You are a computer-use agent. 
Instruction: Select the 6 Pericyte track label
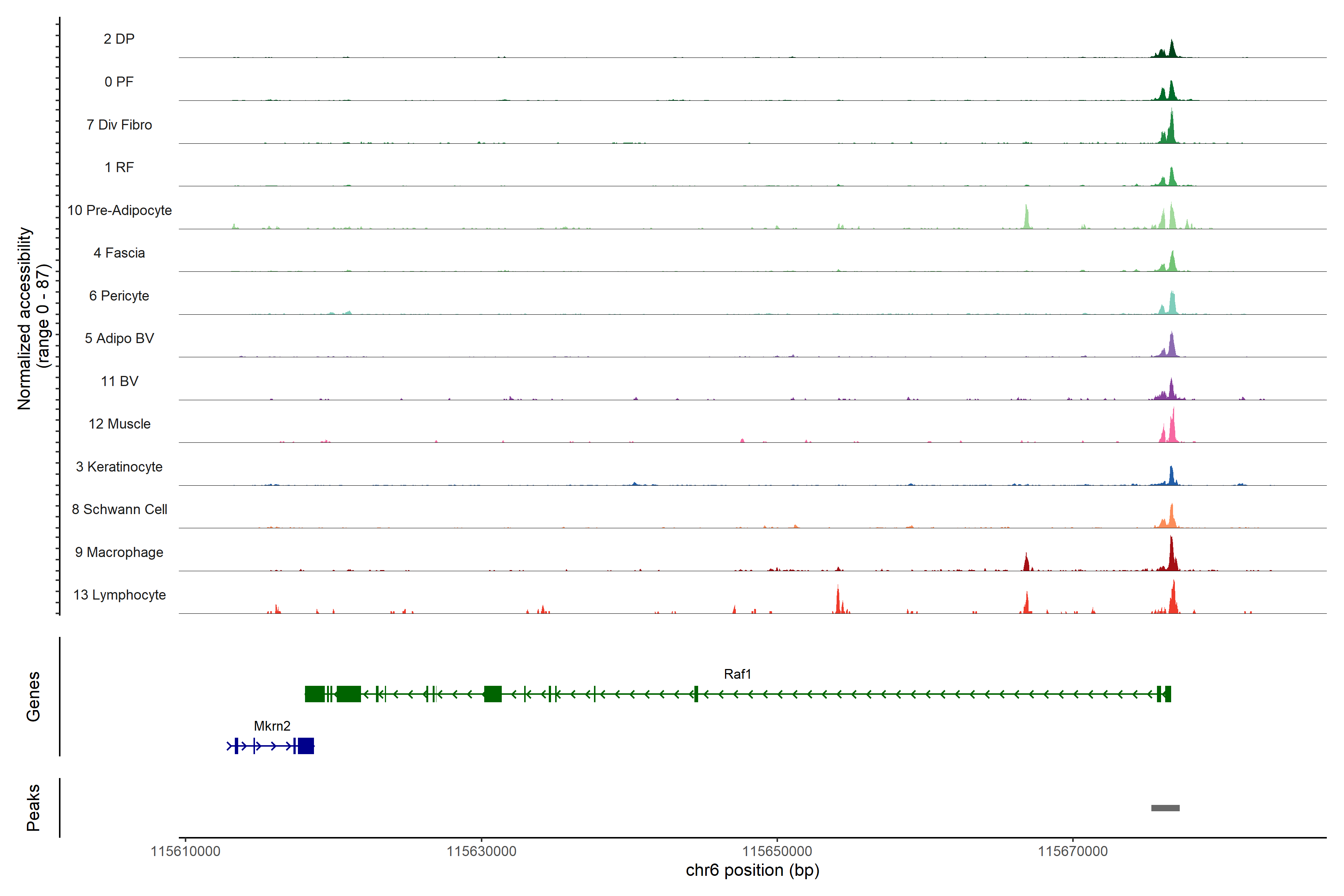pos(119,295)
